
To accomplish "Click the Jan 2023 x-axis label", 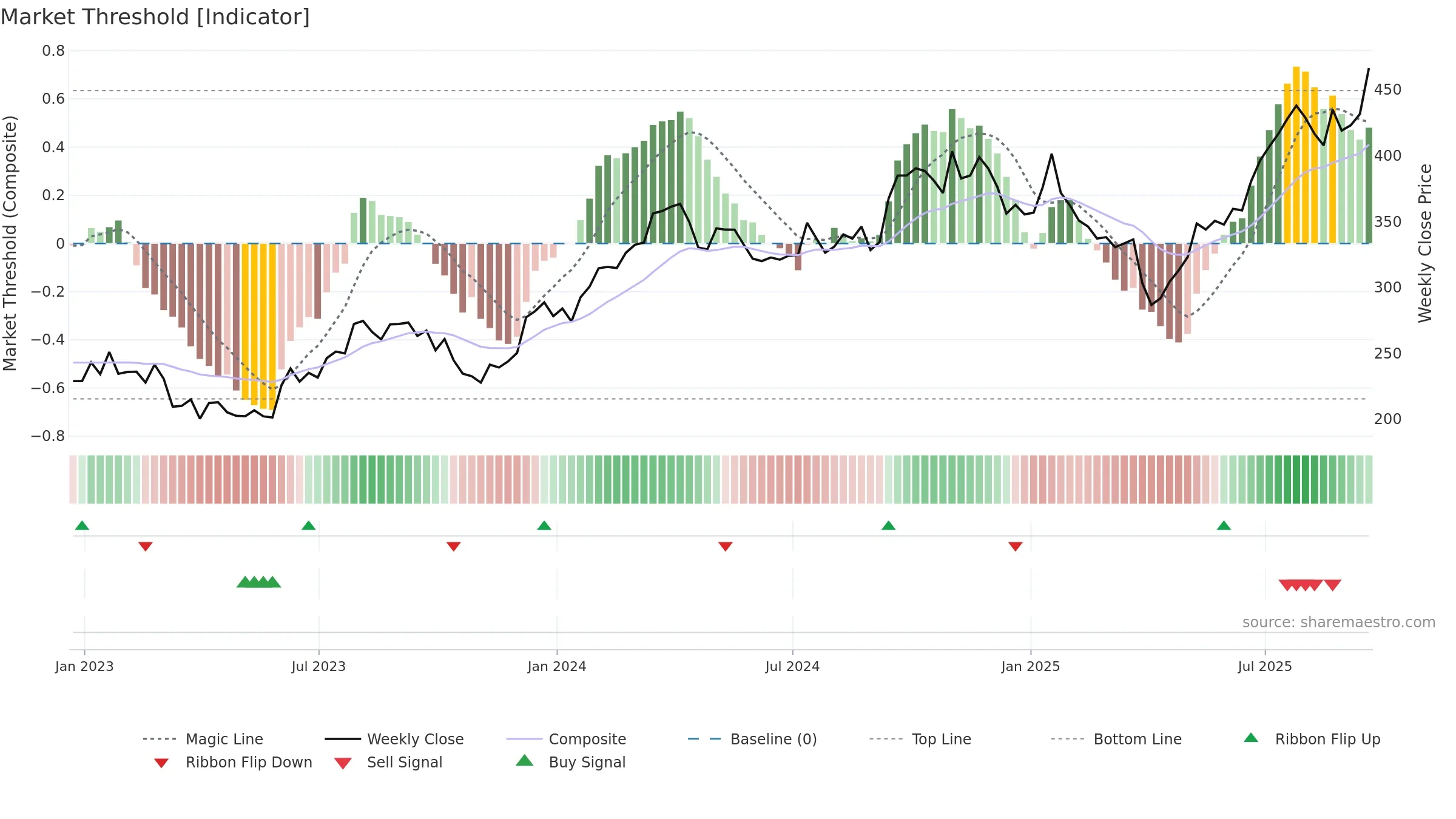I will (x=84, y=667).
